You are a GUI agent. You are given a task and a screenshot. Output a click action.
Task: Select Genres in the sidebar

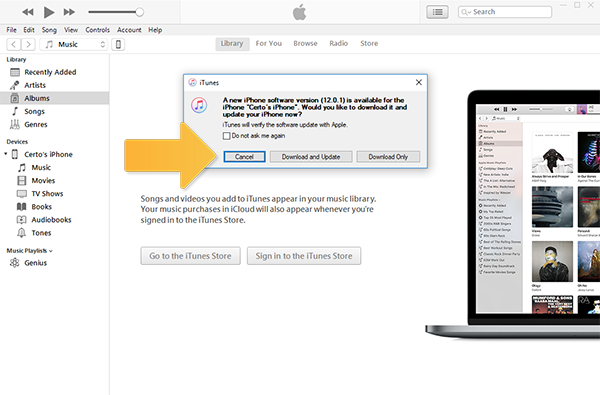pos(54,124)
